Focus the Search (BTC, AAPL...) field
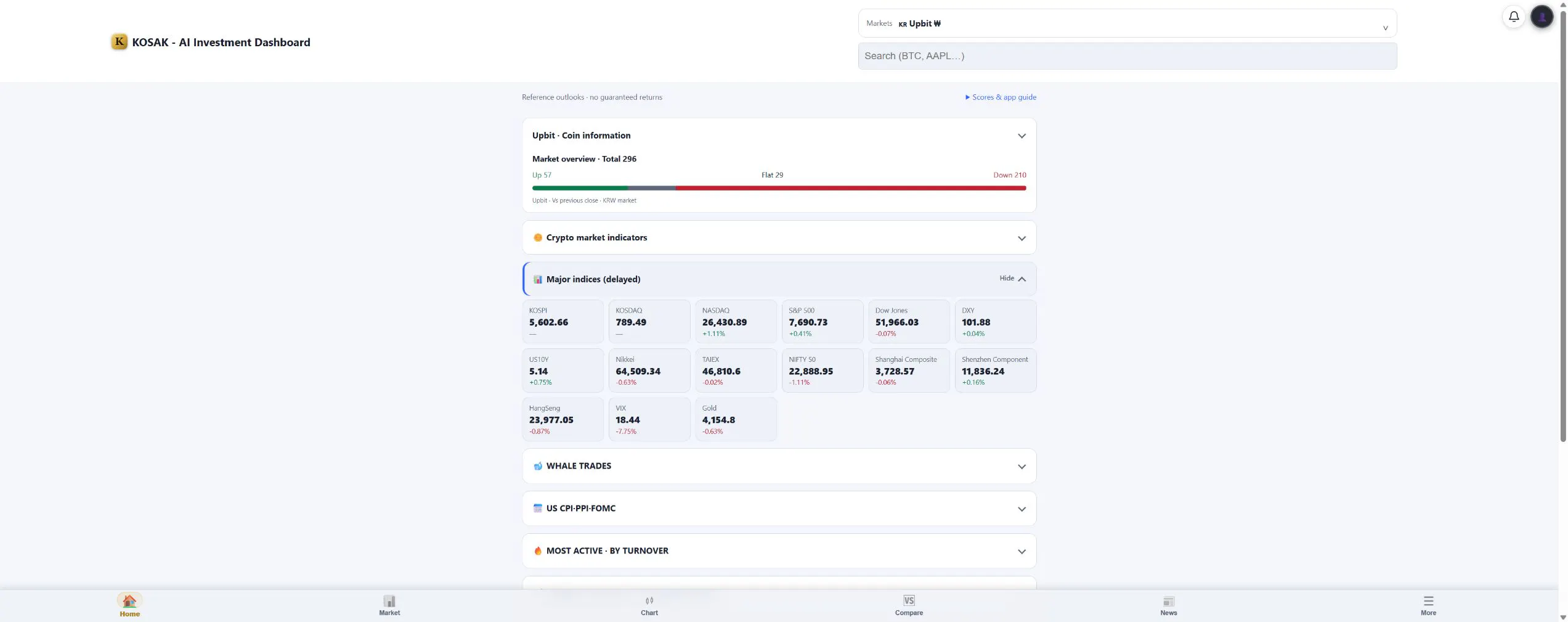The height and width of the screenshot is (622, 1568). pos(1127,56)
